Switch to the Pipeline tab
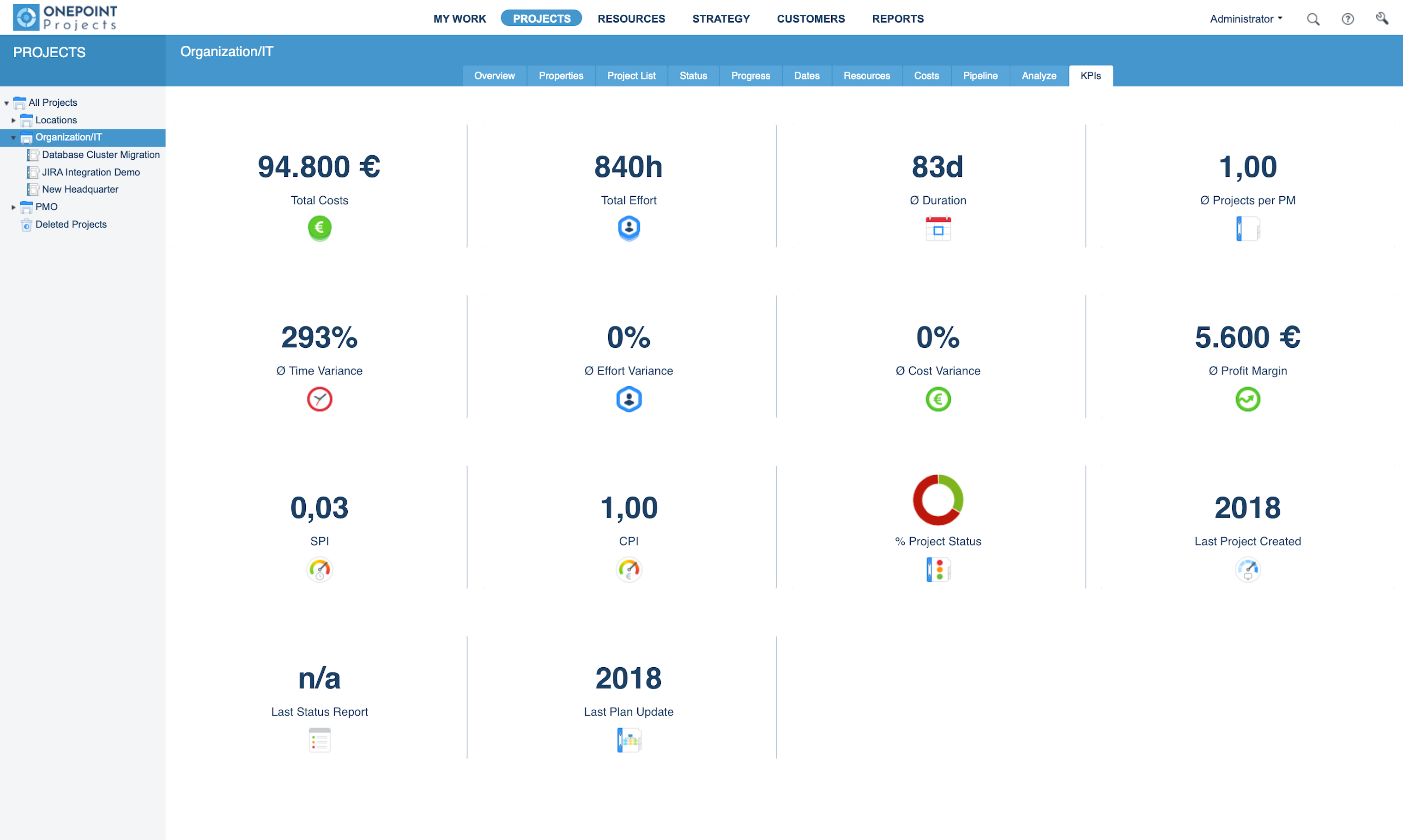Image resolution: width=1403 pixels, height=840 pixels. 980,75
